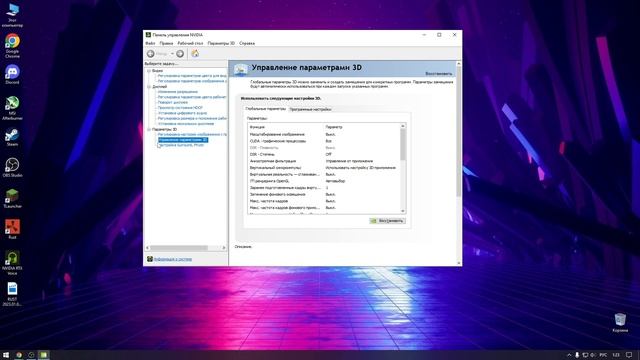Open 'Поворот дисплея' in the task tree
This screenshot has height=360, width=640.
[x=173, y=102]
